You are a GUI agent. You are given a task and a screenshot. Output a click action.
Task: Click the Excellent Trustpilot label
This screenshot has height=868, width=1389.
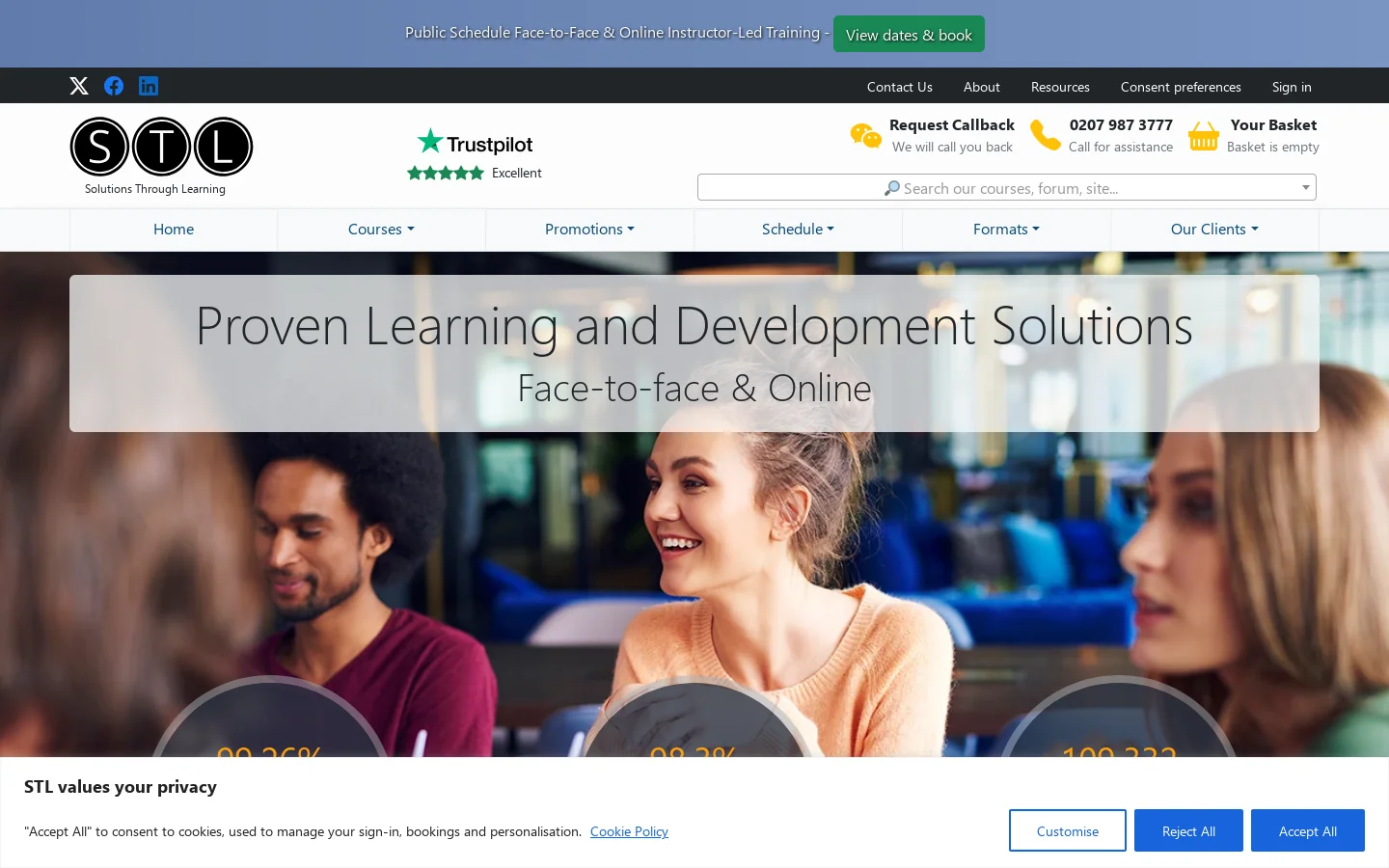[517, 173]
